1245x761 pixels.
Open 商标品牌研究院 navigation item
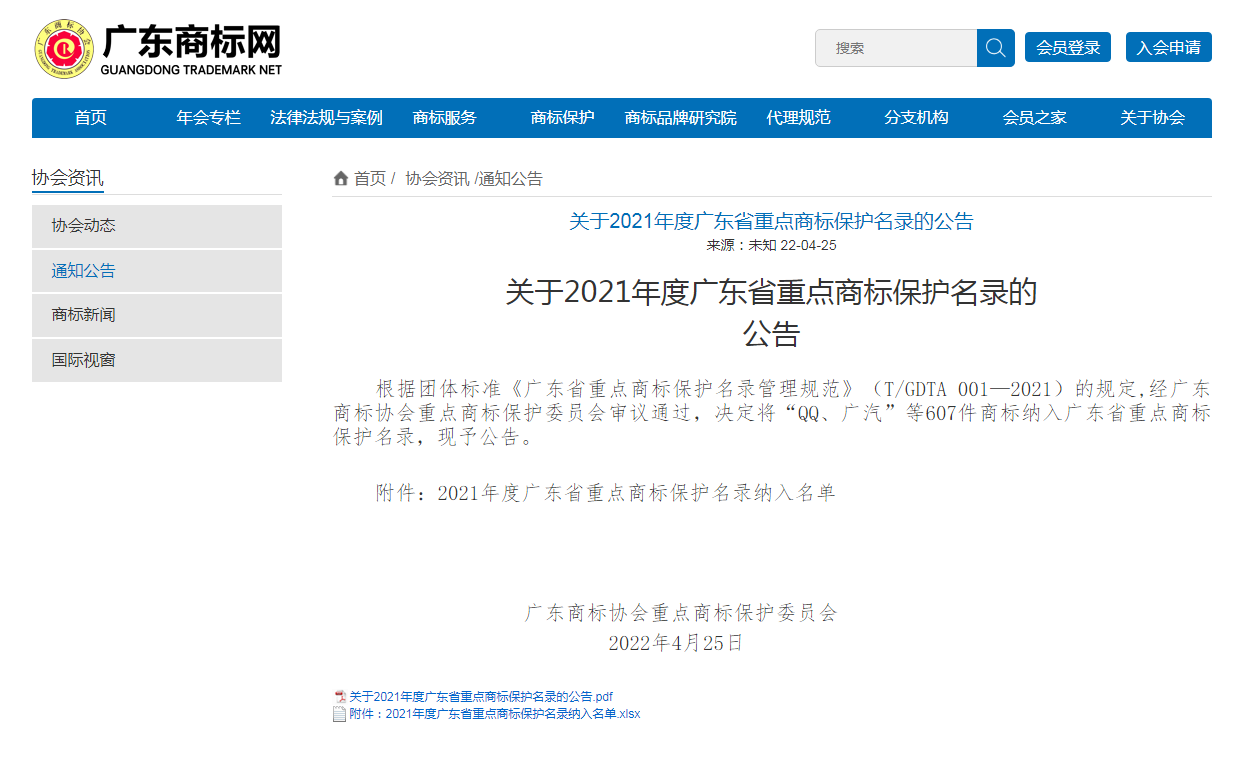tap(680, 118)
